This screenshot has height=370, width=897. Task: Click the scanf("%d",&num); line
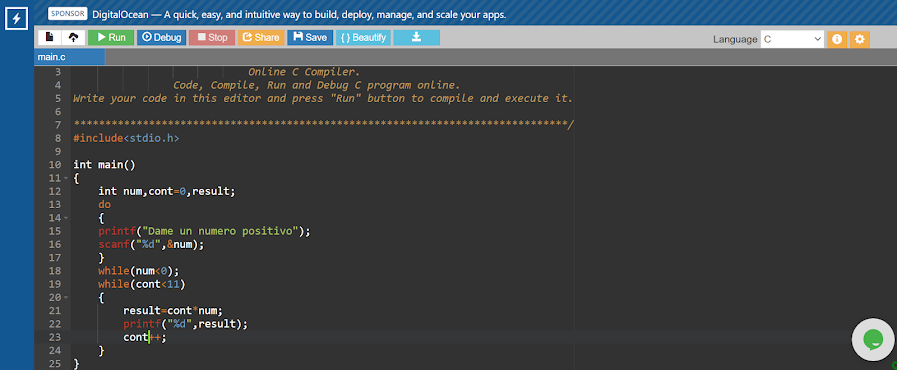(151, 244)
